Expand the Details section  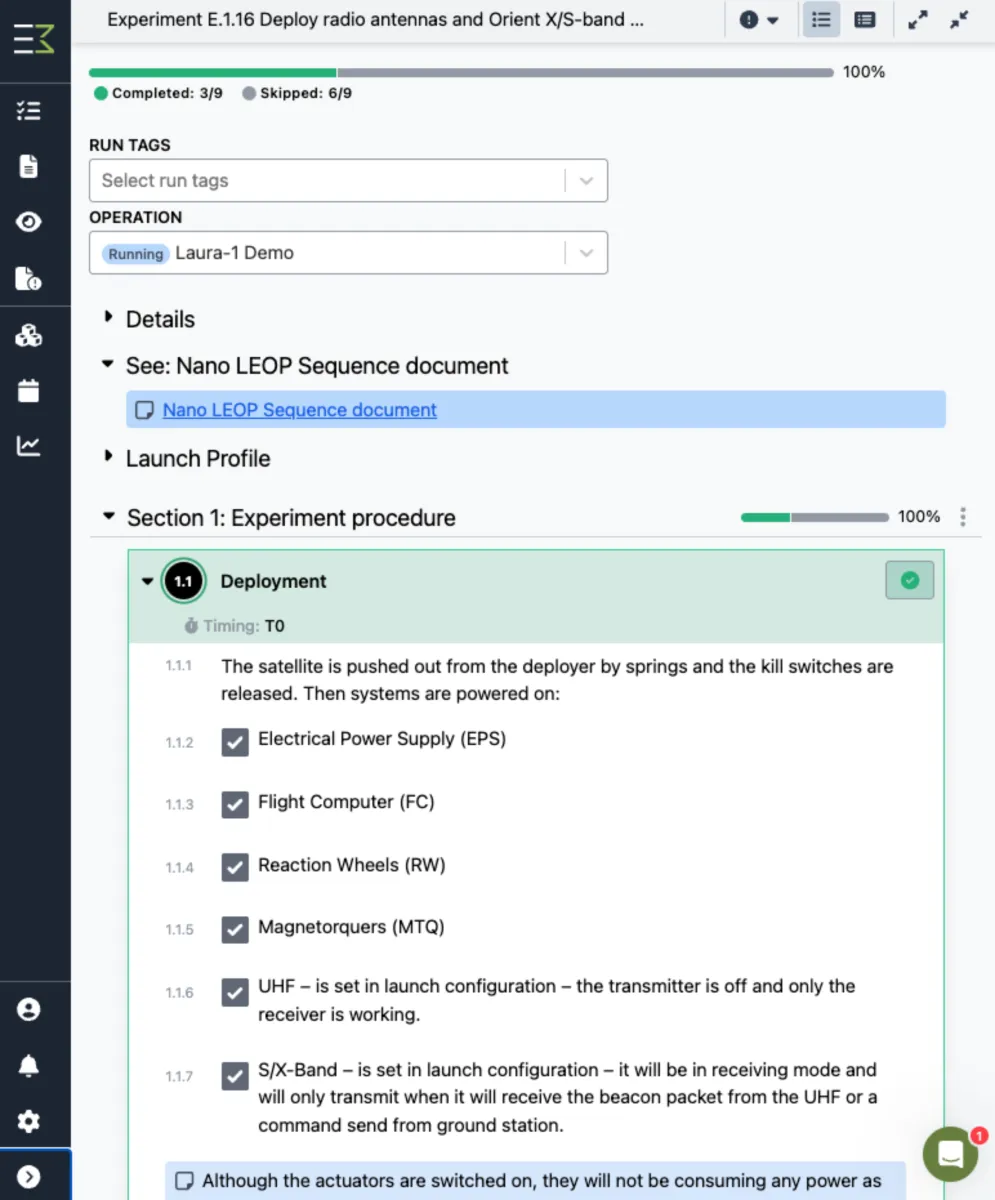click(108, 318)
